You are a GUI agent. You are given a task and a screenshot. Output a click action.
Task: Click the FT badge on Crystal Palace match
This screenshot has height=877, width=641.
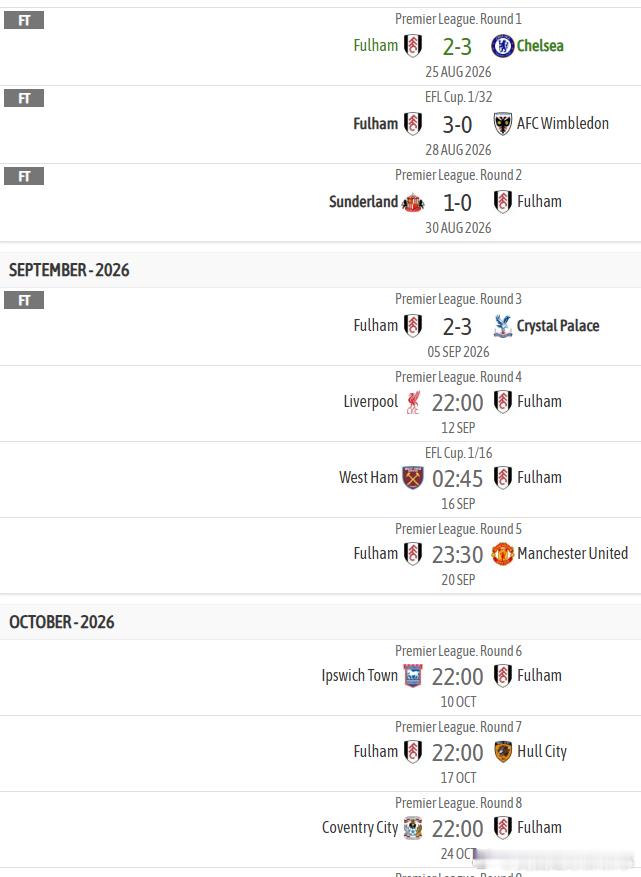point(24,300)
